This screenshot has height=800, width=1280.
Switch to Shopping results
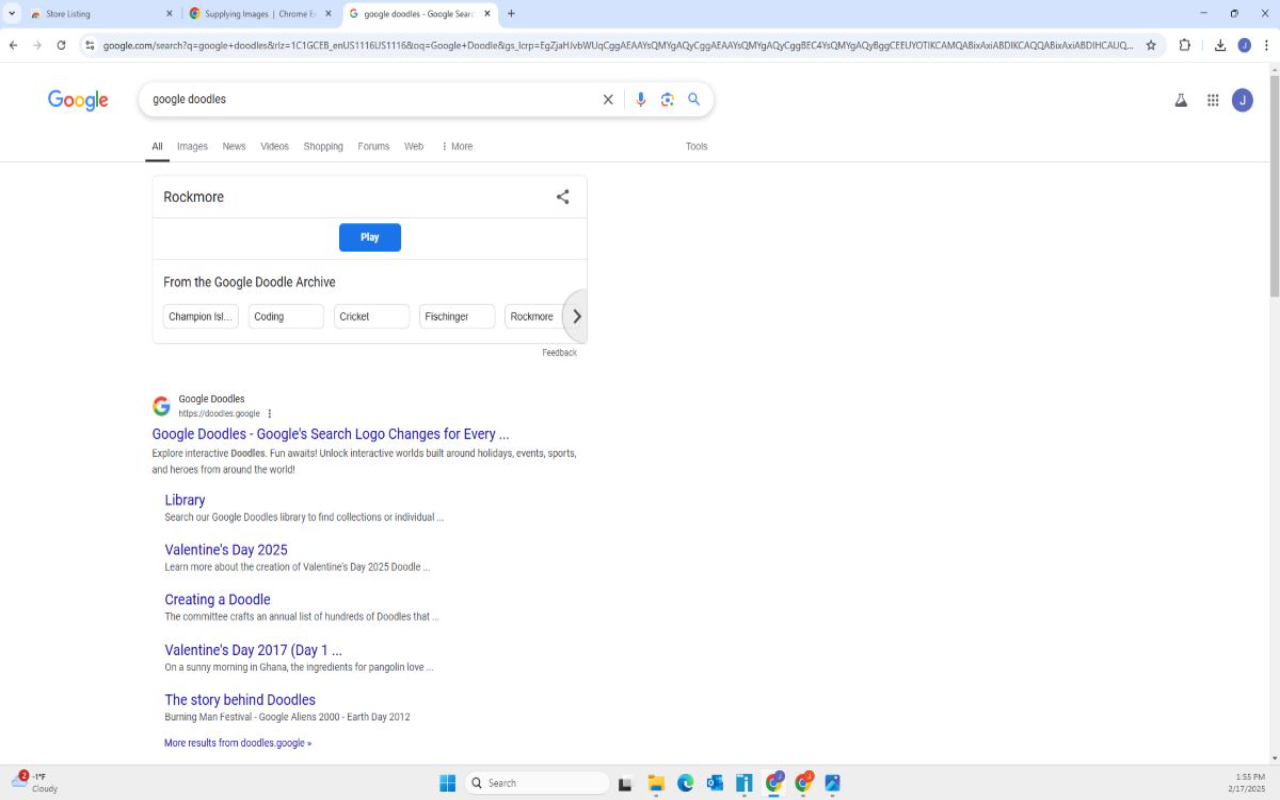click(323, 146)
